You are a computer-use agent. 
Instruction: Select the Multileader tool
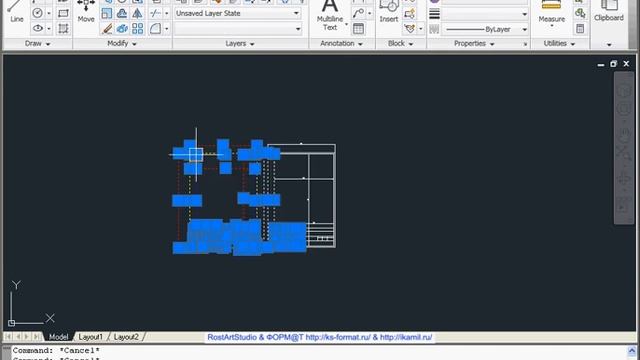(x=358, y=13)
